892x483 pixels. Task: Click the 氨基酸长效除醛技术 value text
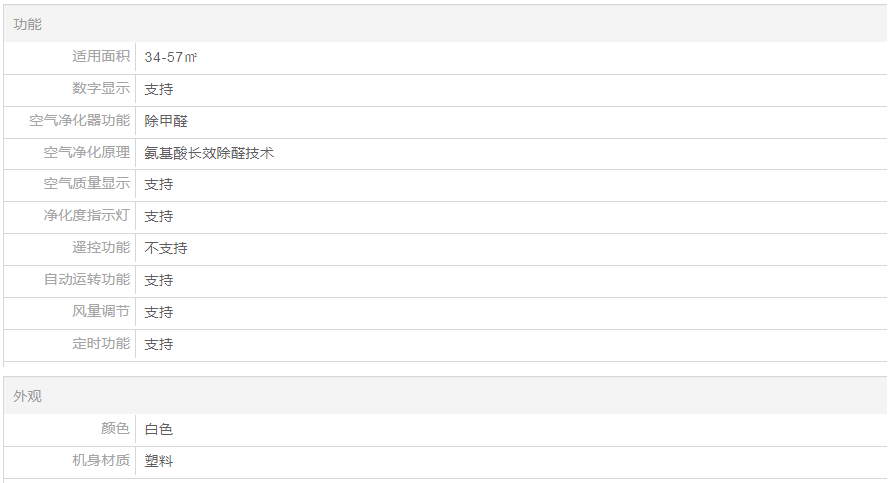pos(209,153)
